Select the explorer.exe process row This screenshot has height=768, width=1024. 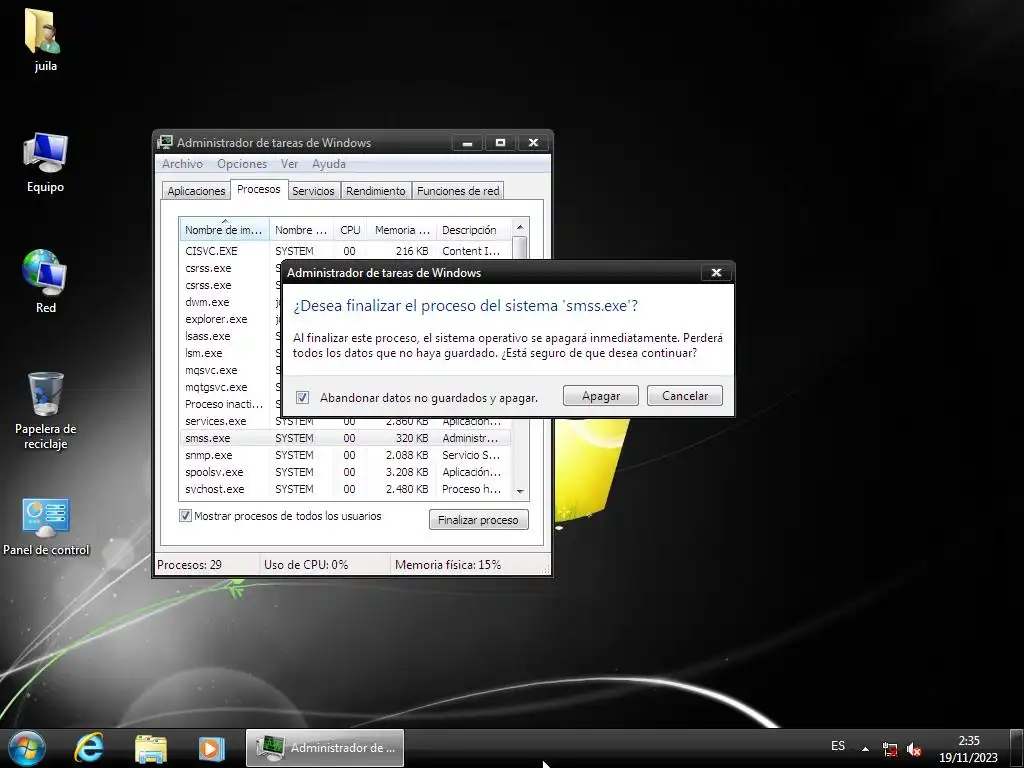[x=231, y=319]
